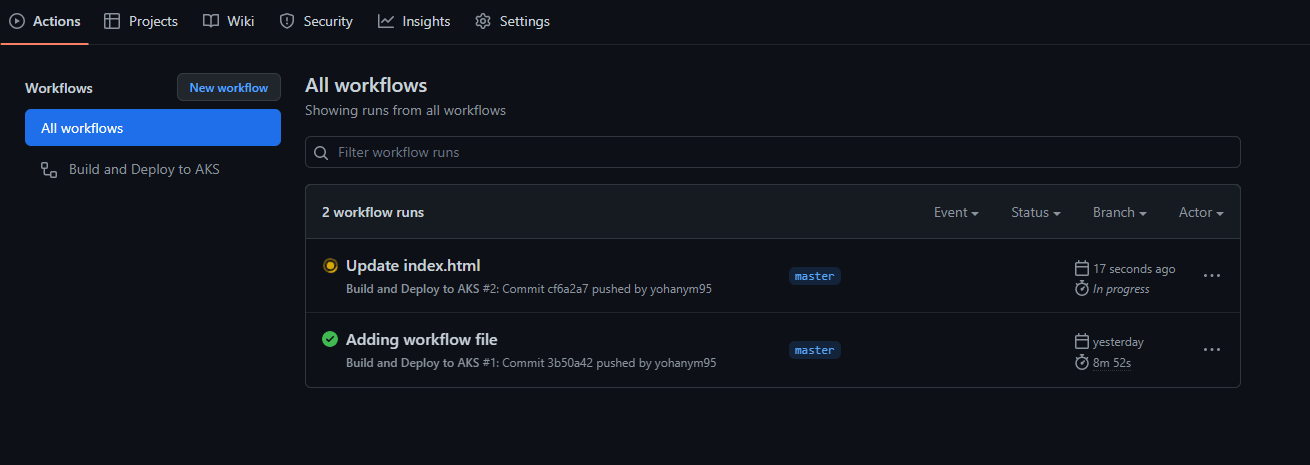This screenshot has width=1310, height=465.
Task: Click the Filter workflow runs search field
Action: coord(780,152)
